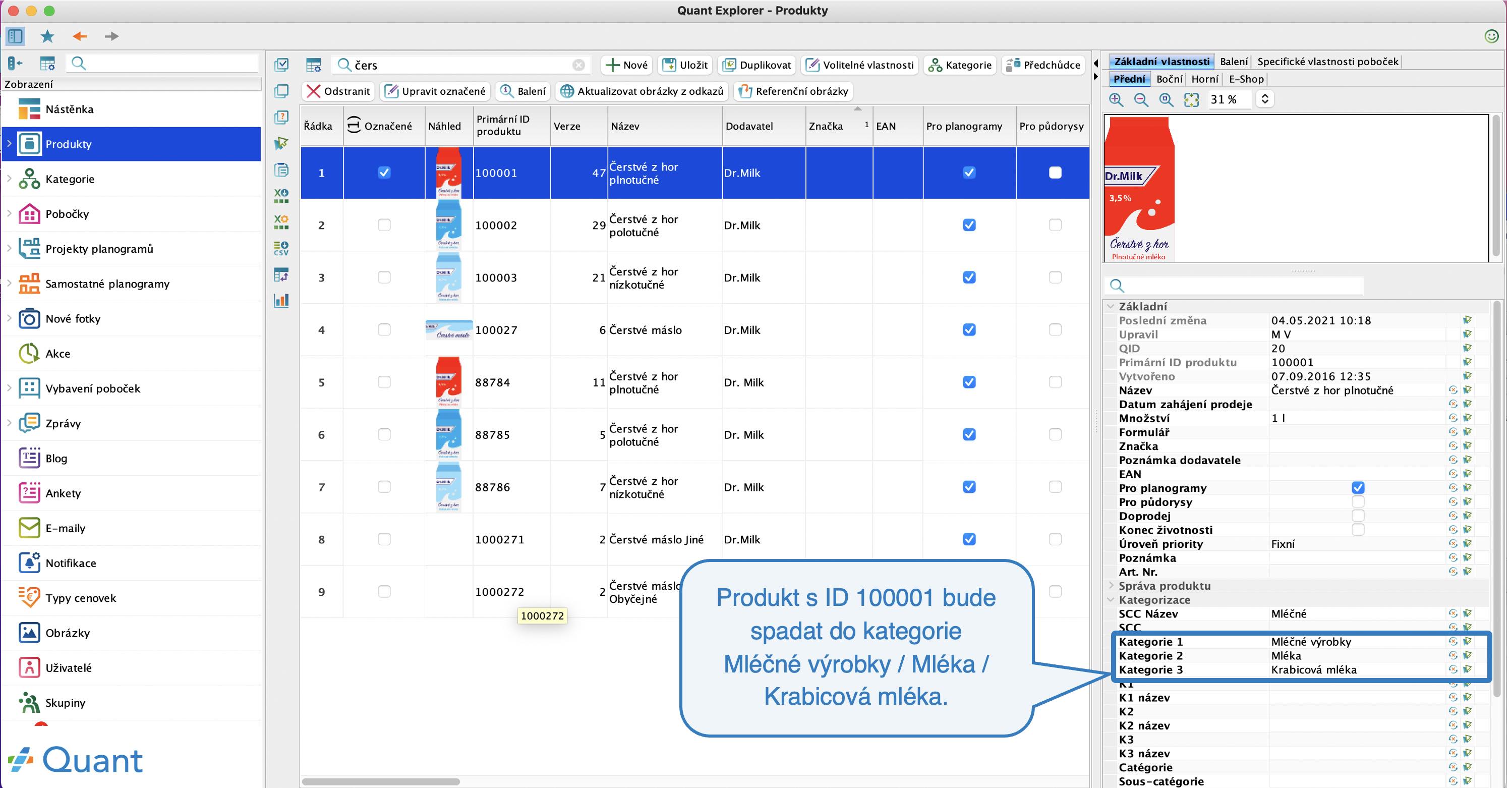Toggle Pro planogramy for product 88784

point(969,382)
